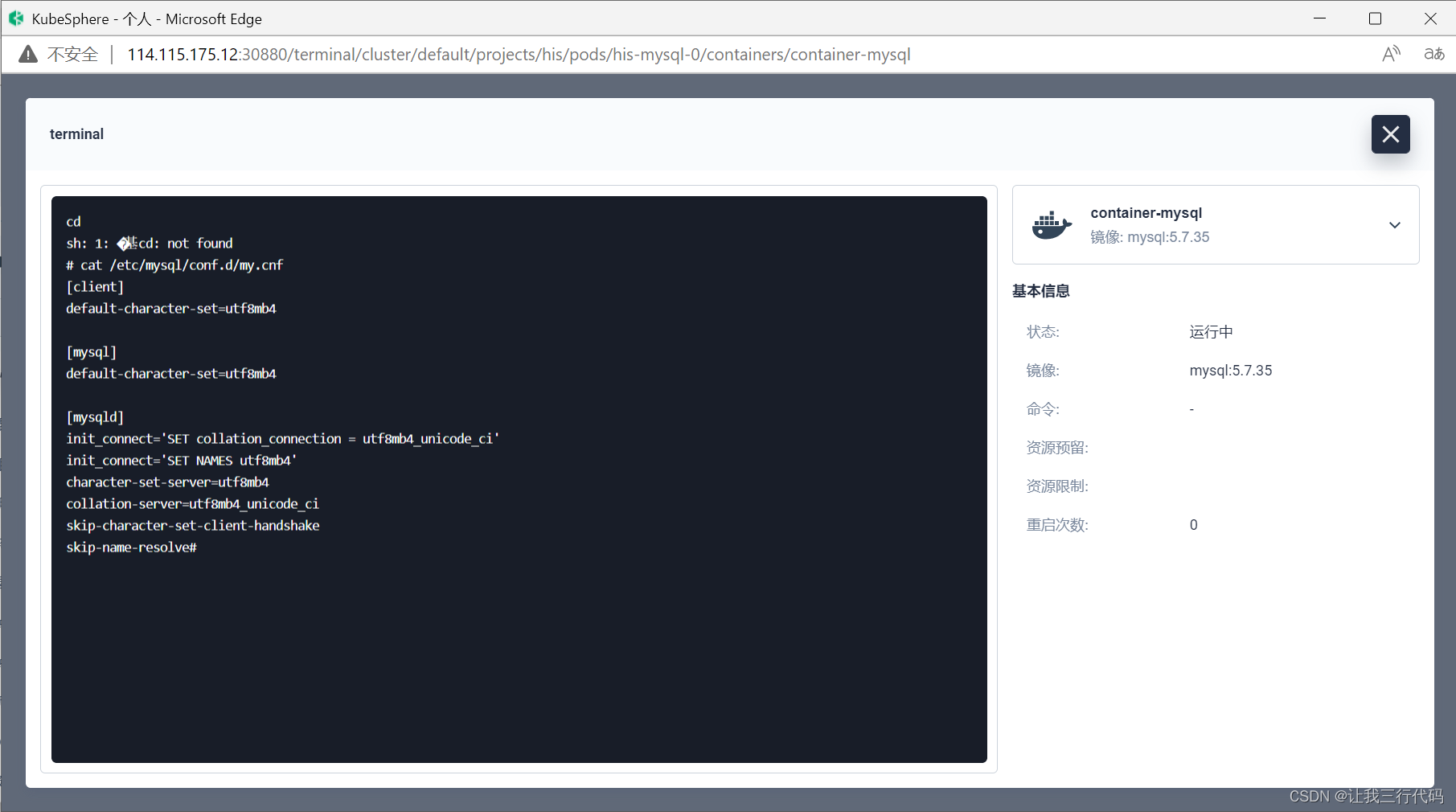The height and width of the screenshot is (812, 1456).
Task: Click the 'terminal' panel title
Action: tap(76, 134)
